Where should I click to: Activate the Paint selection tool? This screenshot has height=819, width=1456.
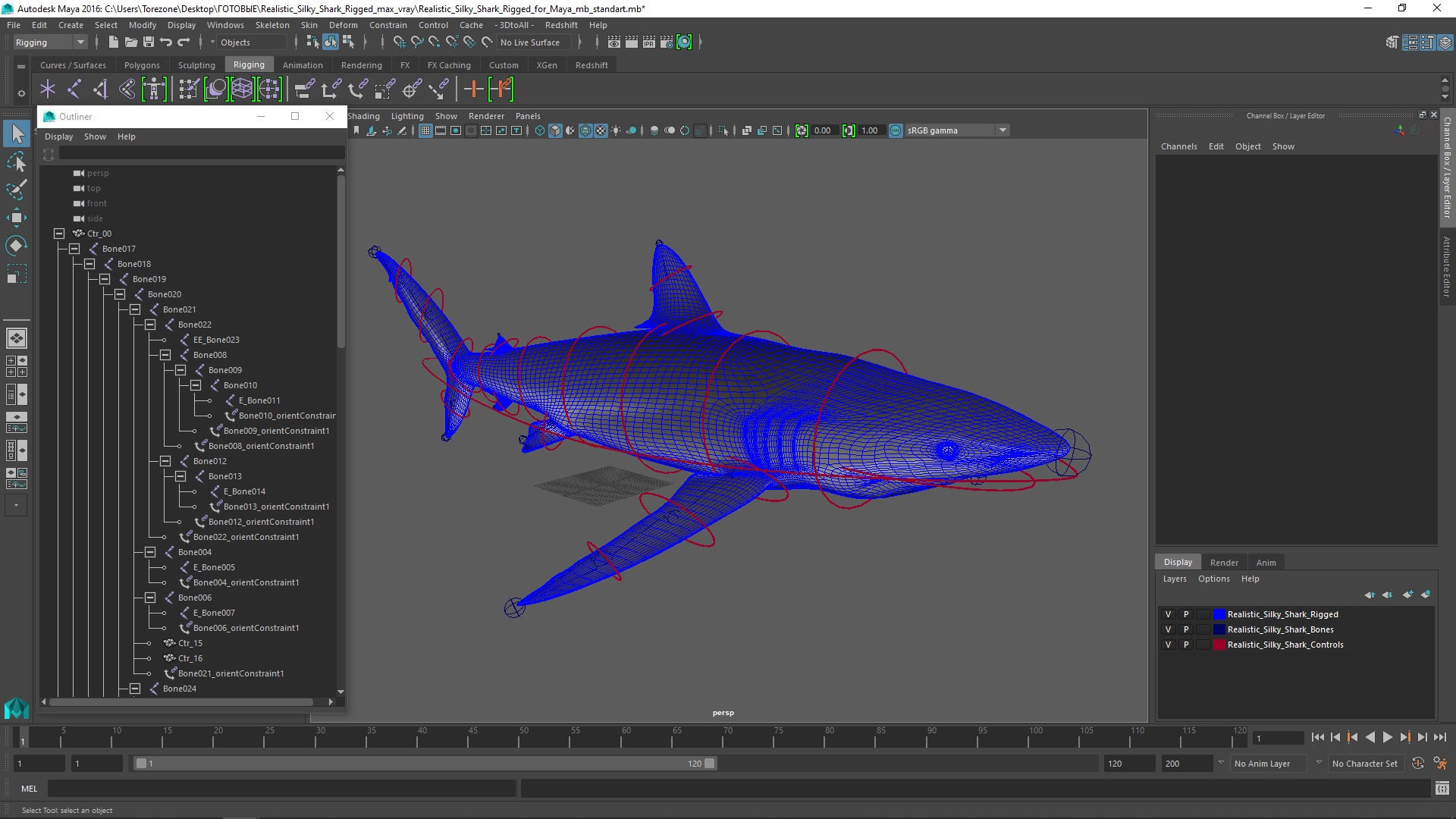click(17, 190)
